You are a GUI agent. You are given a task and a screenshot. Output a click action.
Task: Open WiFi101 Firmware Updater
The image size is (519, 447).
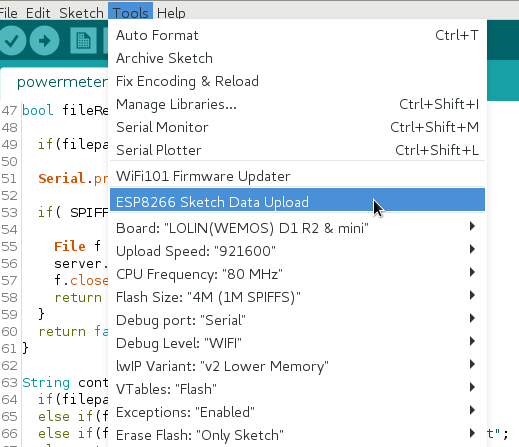[297, 176]
